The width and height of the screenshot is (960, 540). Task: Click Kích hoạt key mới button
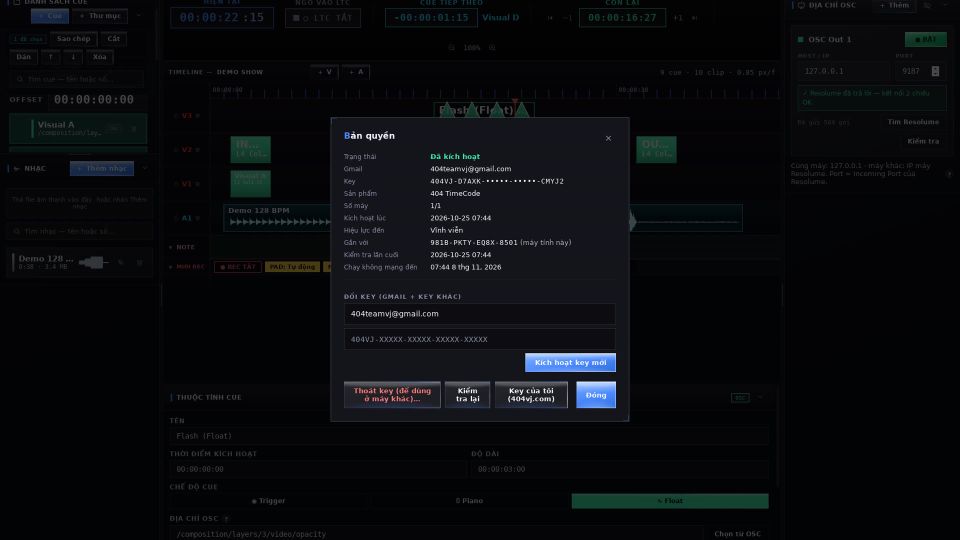click(x=570, y=362)
